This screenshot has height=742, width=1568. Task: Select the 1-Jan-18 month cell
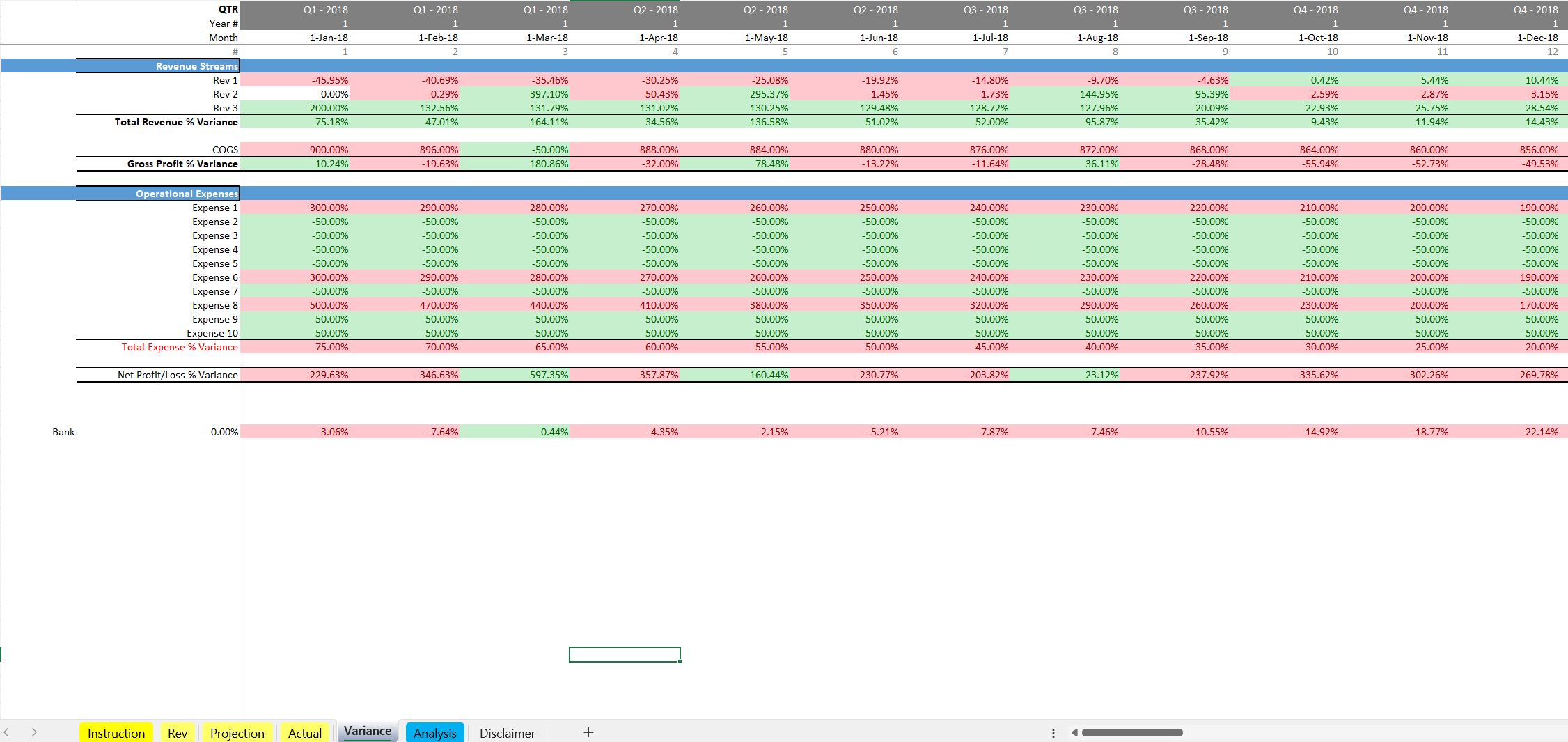pyautogui.click(x=295, y=38)
